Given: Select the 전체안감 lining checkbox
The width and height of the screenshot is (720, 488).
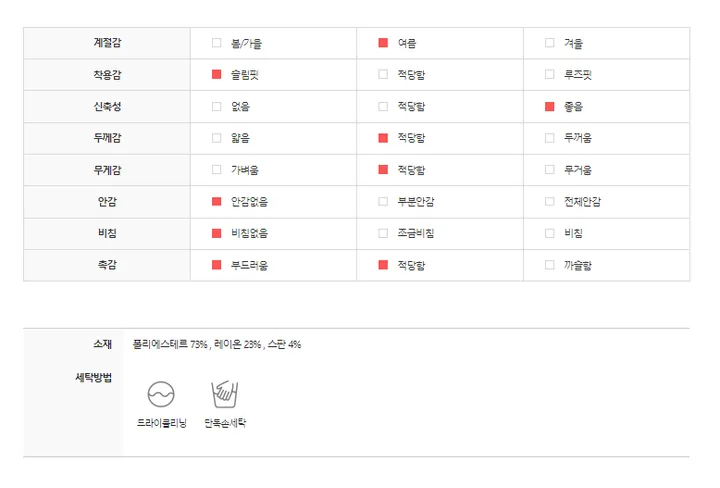Looking at the screenshot, I should click(549, 202).
